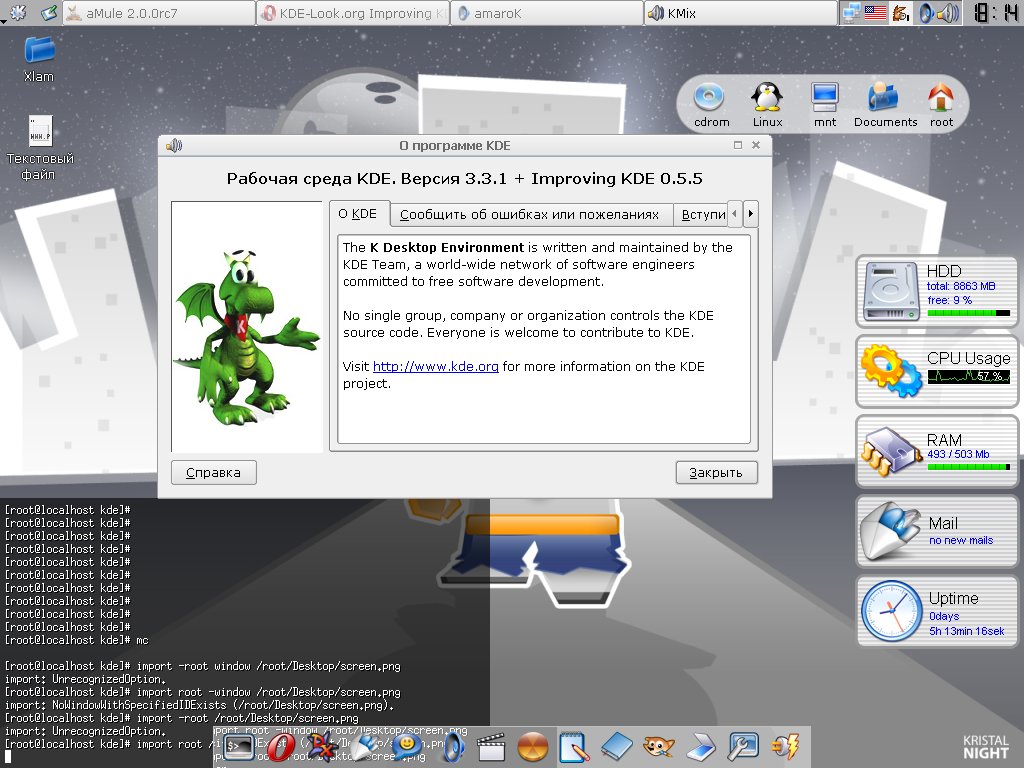Click the Закрыть button

point(716,472)
